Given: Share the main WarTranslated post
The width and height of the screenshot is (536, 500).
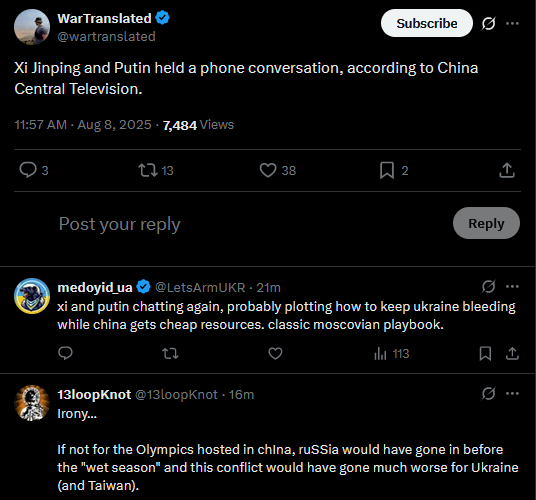Looking at the screenshot, I should (507, 170).
